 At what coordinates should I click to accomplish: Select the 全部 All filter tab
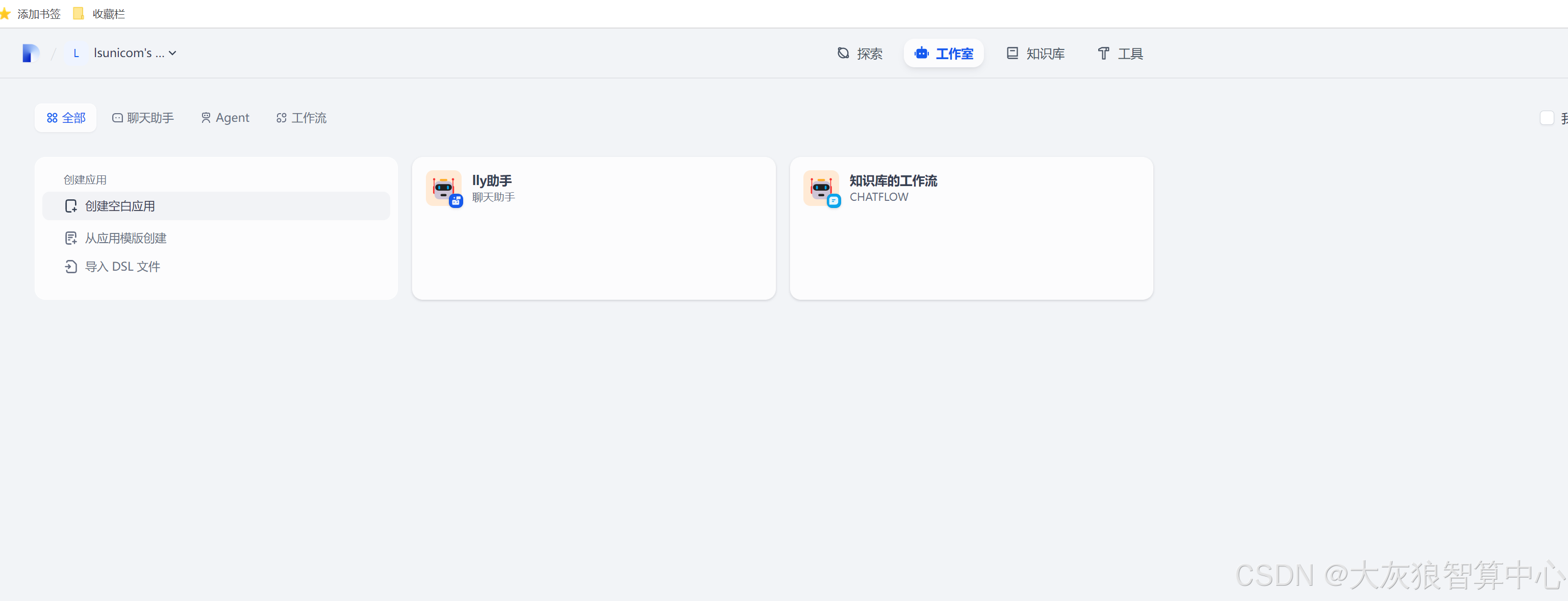(66, 117)
